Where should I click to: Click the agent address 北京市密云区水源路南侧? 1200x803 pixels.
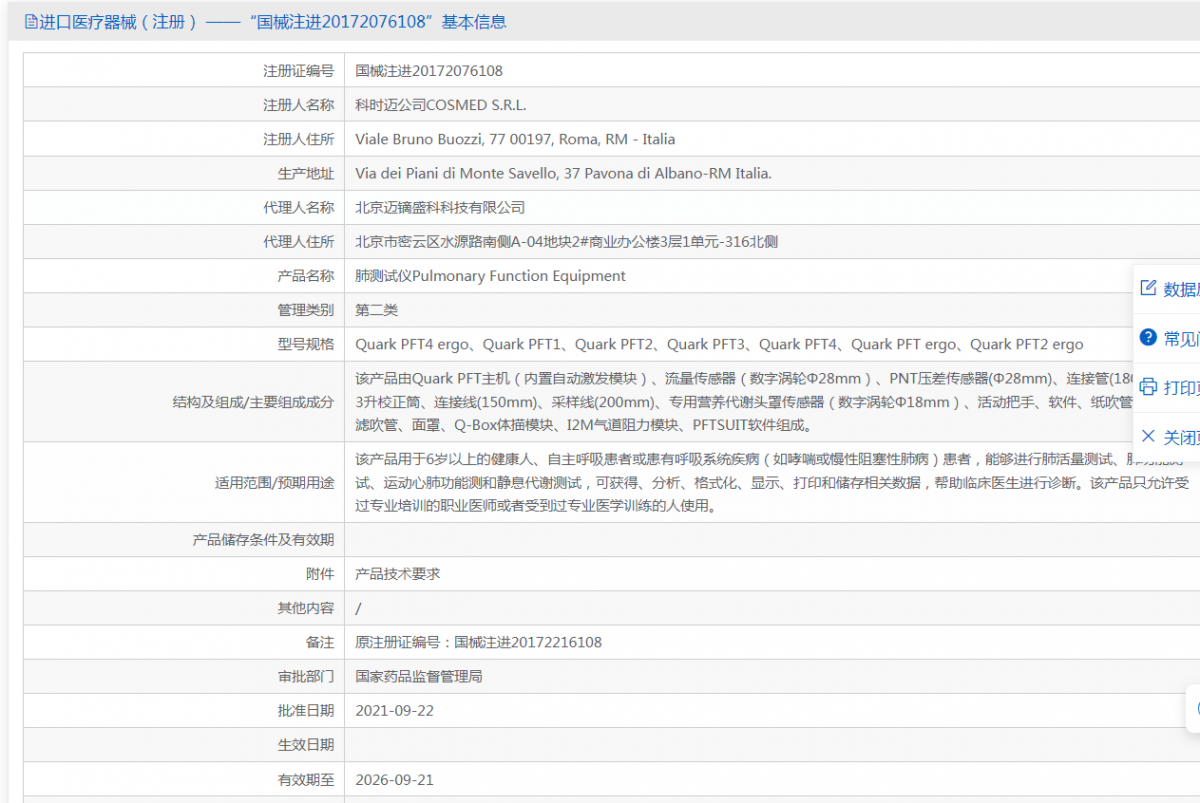(x=567, y=241)
